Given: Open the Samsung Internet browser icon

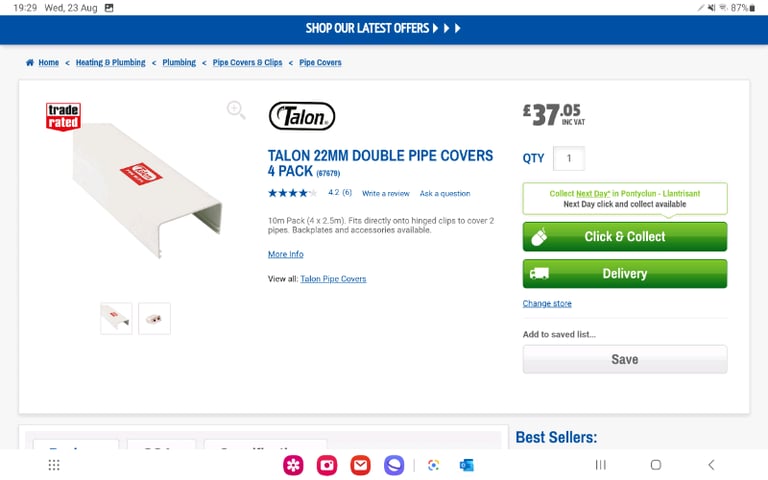Looking at the screenshot, I should point(395,465).
